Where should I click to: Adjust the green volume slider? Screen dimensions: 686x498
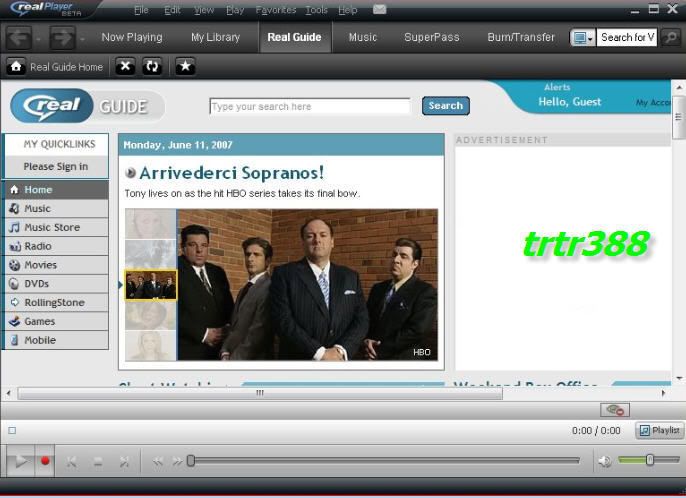[x=649, y=460]
